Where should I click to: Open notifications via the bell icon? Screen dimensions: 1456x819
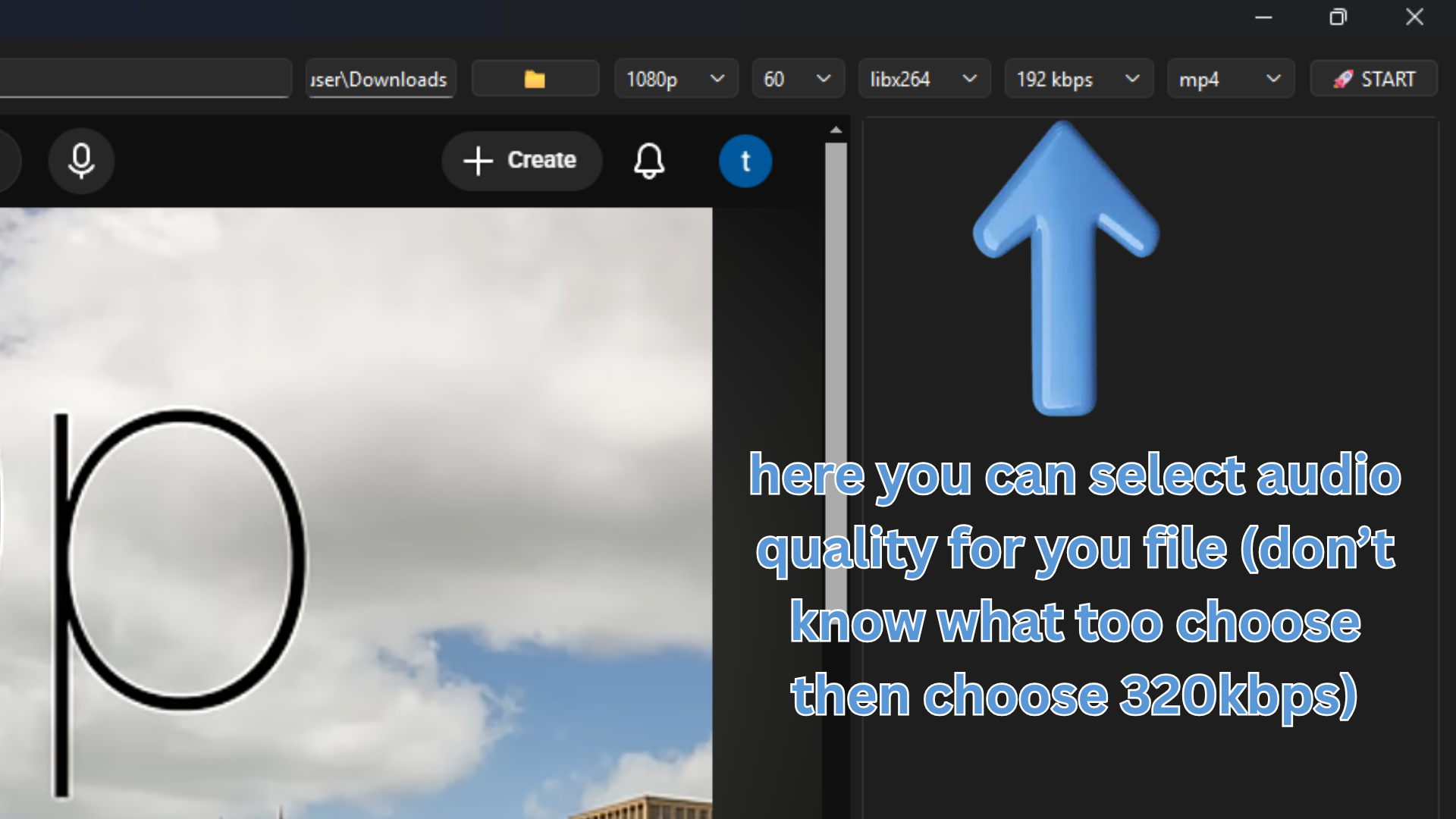coord(648,161)
